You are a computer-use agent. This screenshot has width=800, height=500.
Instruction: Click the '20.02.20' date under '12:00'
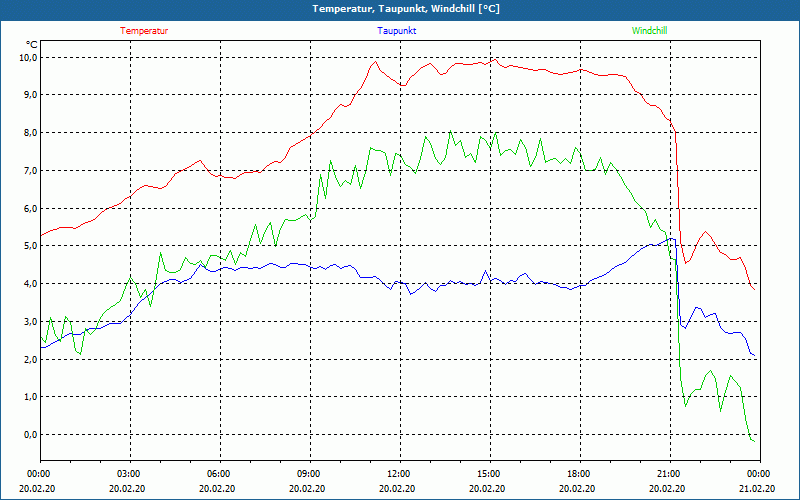click(x=397, y=488)
